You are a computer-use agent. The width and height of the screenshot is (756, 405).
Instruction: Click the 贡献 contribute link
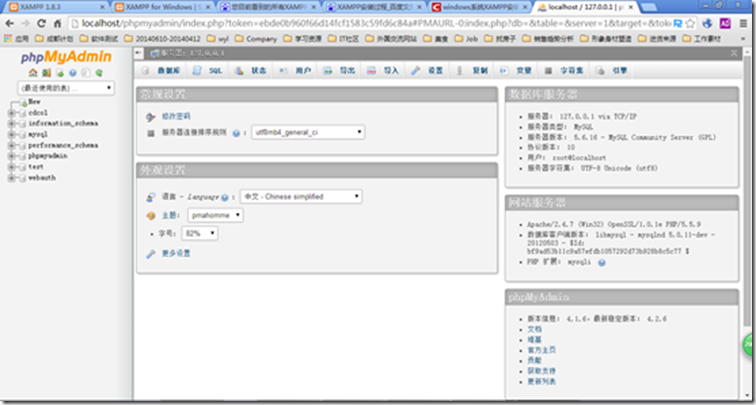click(x=535, y=361)
